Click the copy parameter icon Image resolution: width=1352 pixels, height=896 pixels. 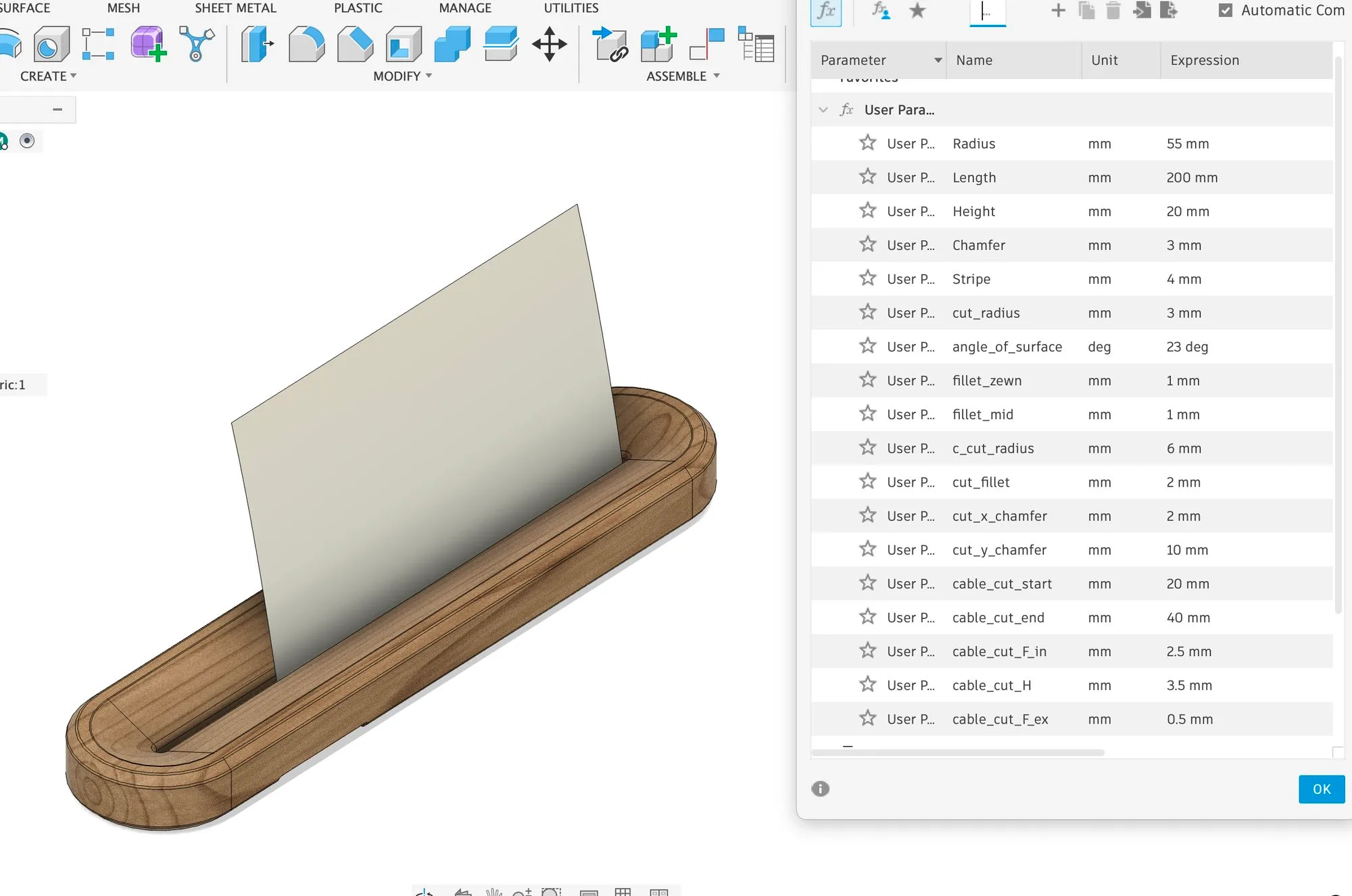(x=1086, y=10)
